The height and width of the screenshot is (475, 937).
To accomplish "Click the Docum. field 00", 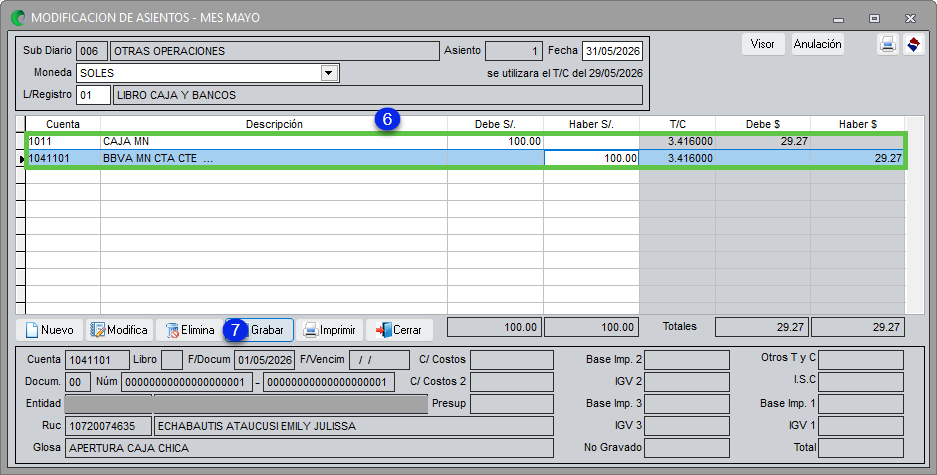I will (x=77, y=382).
